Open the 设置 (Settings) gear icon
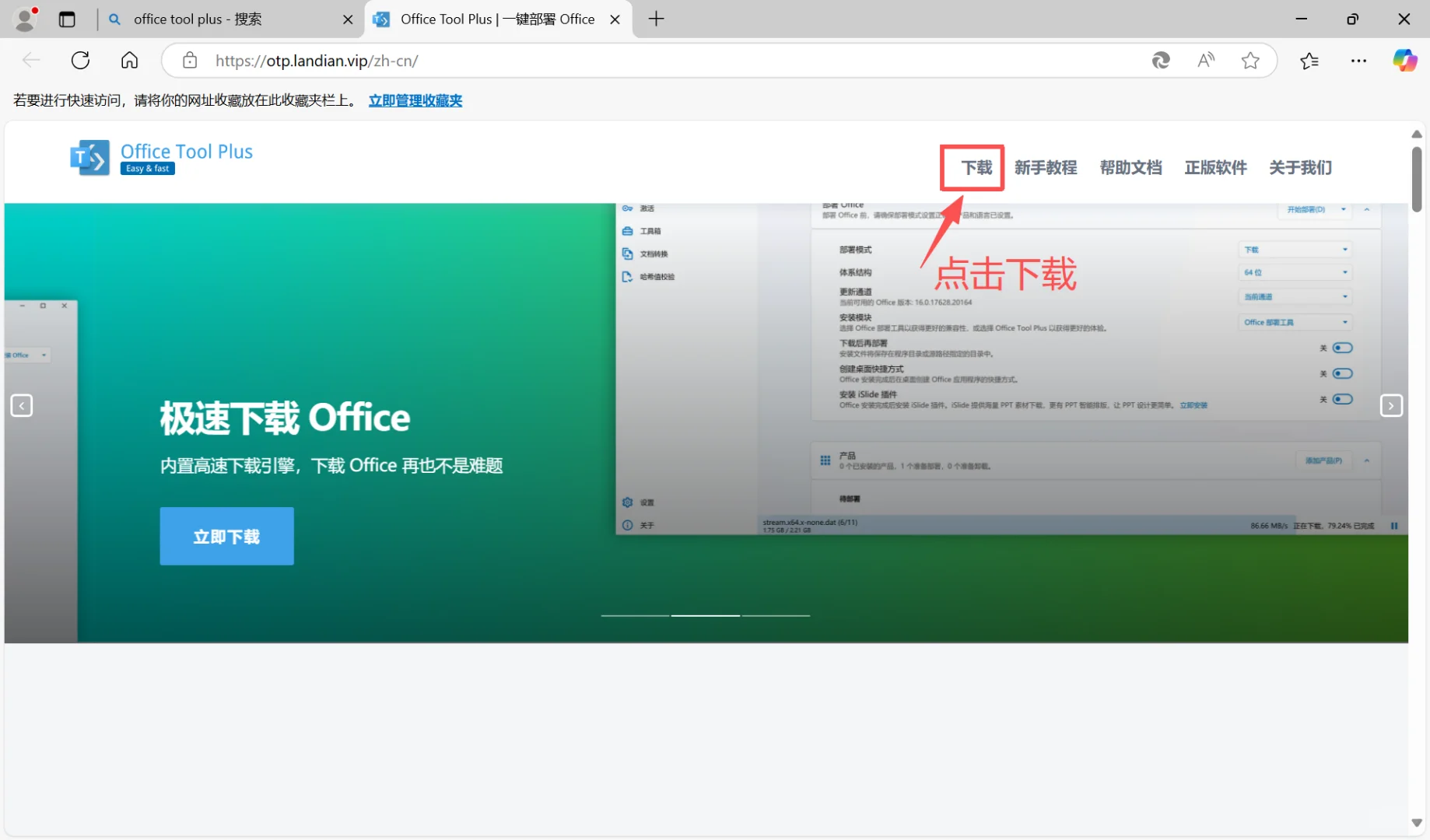 pos(627,502)
